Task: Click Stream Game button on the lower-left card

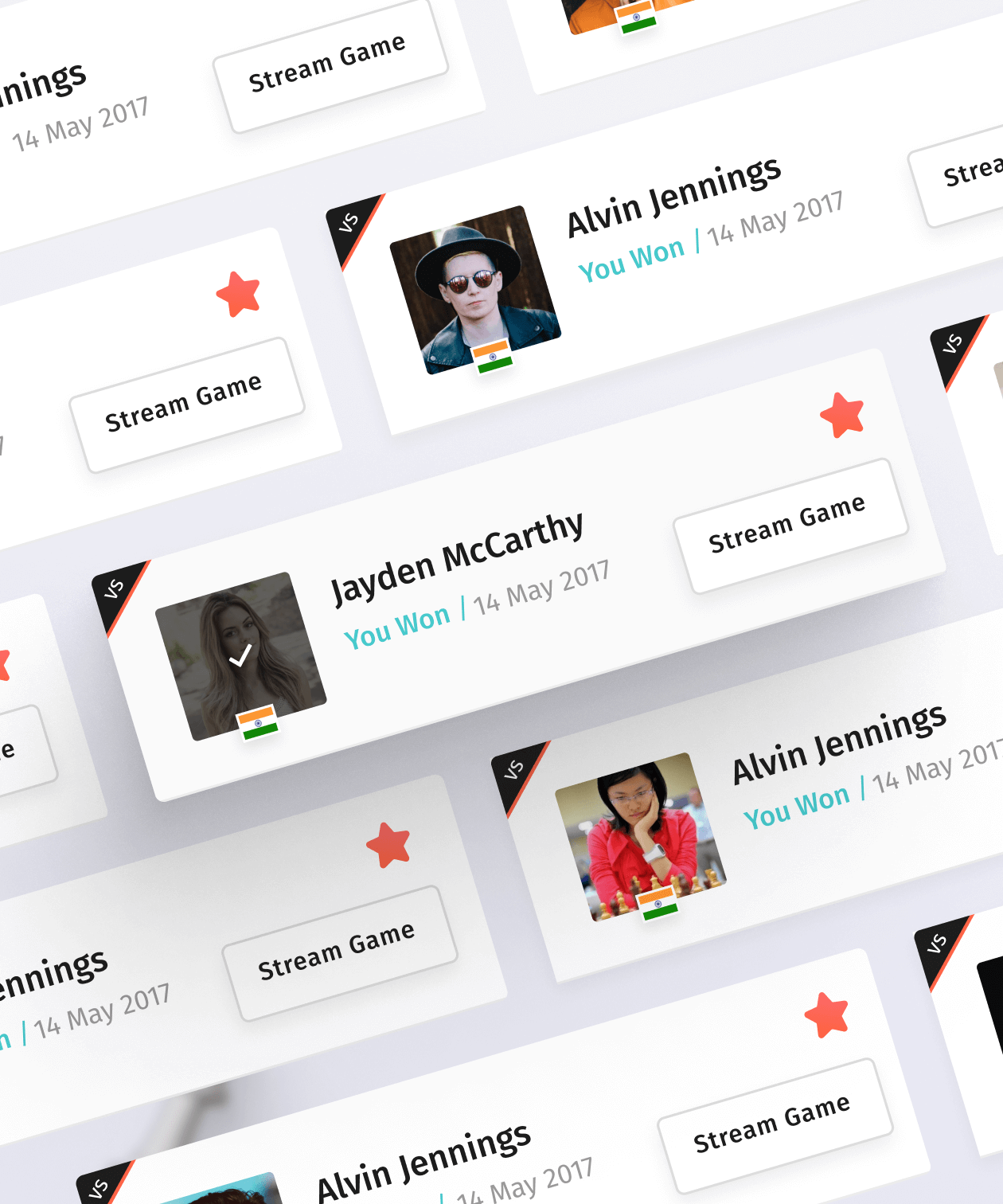Action: point(340,953)
